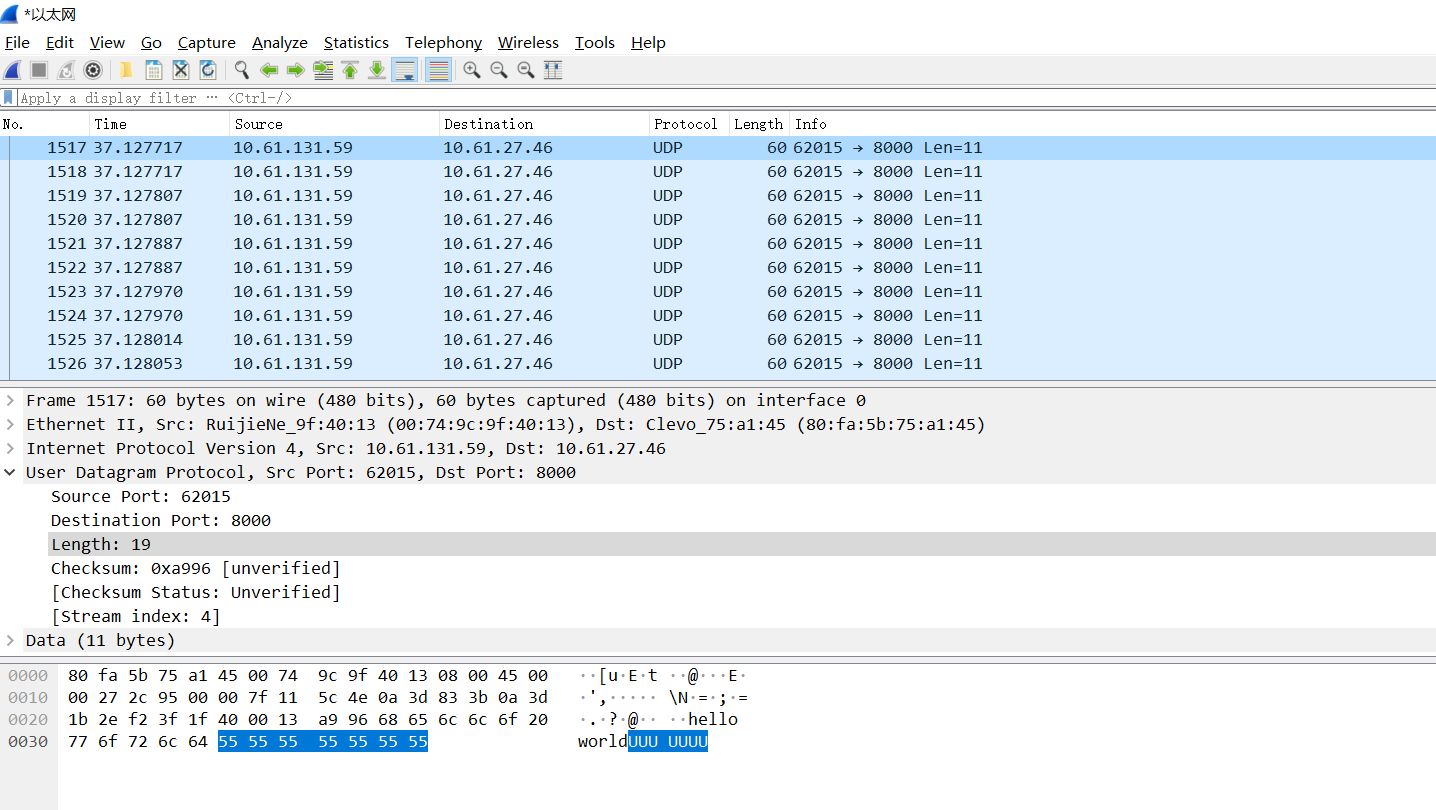
Task: Open the Wireless menu
Action: (x=528, y=42)
